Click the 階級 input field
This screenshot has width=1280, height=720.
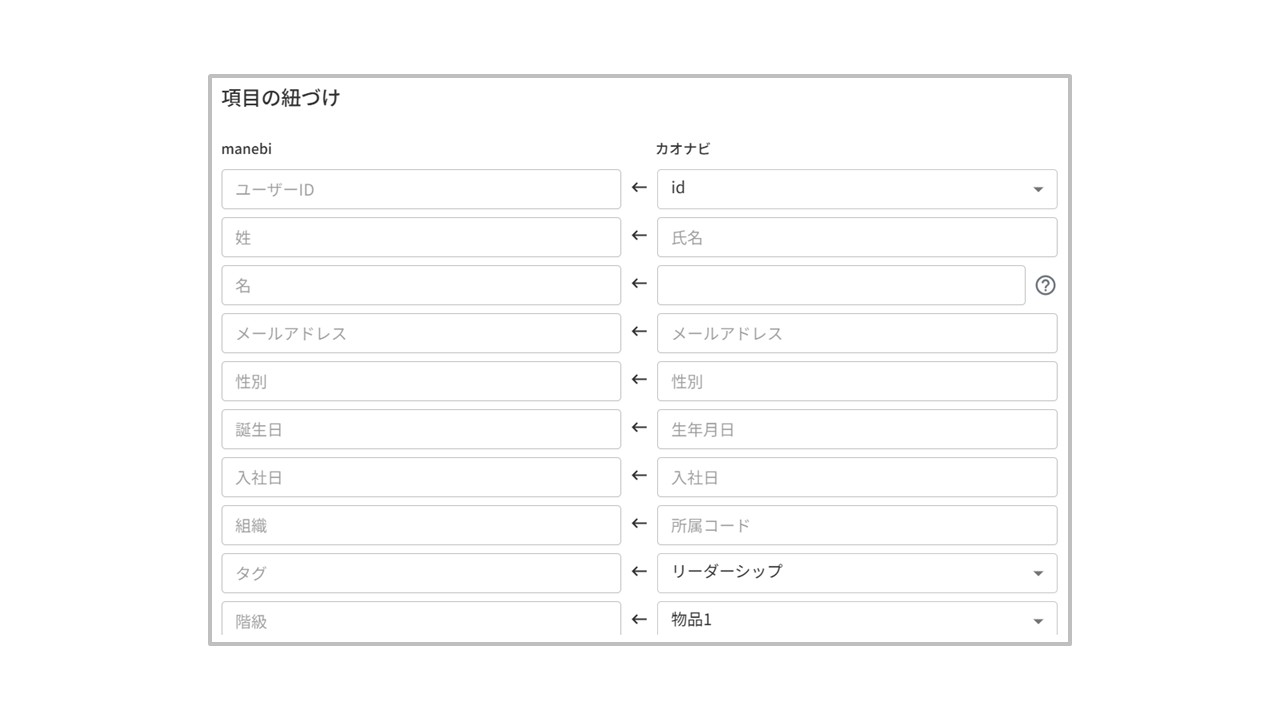[x=421, y=620]
